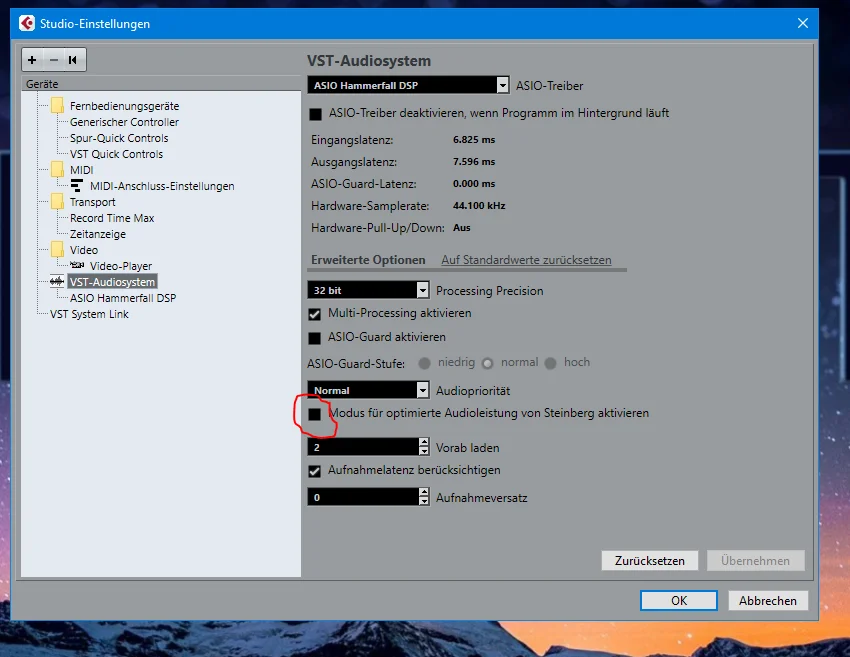
Task: Uncheck Multi-Processing aktivieren
Action: pyautogui.click(x=314, y=314)
